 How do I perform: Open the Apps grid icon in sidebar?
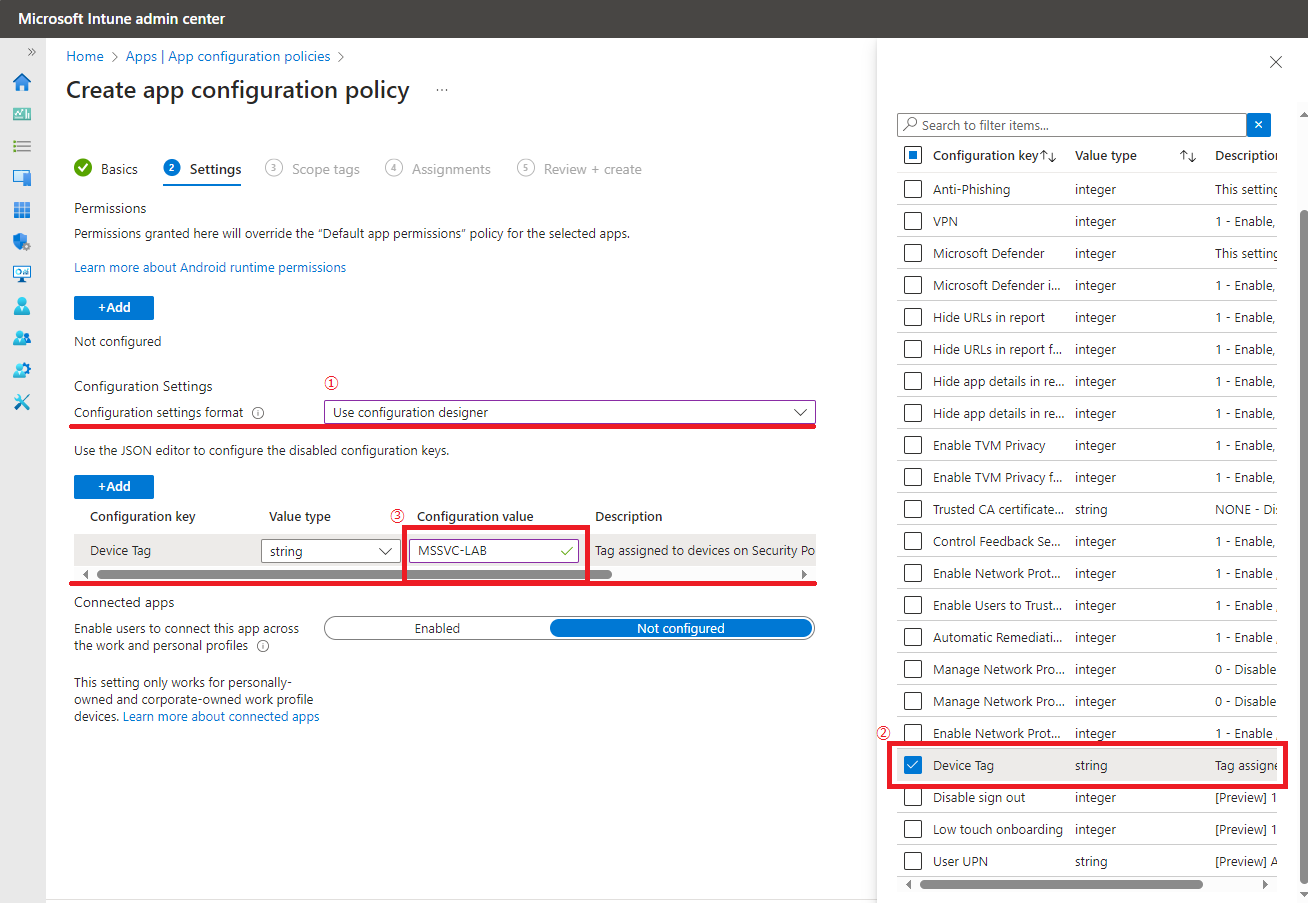pos(22,210)
